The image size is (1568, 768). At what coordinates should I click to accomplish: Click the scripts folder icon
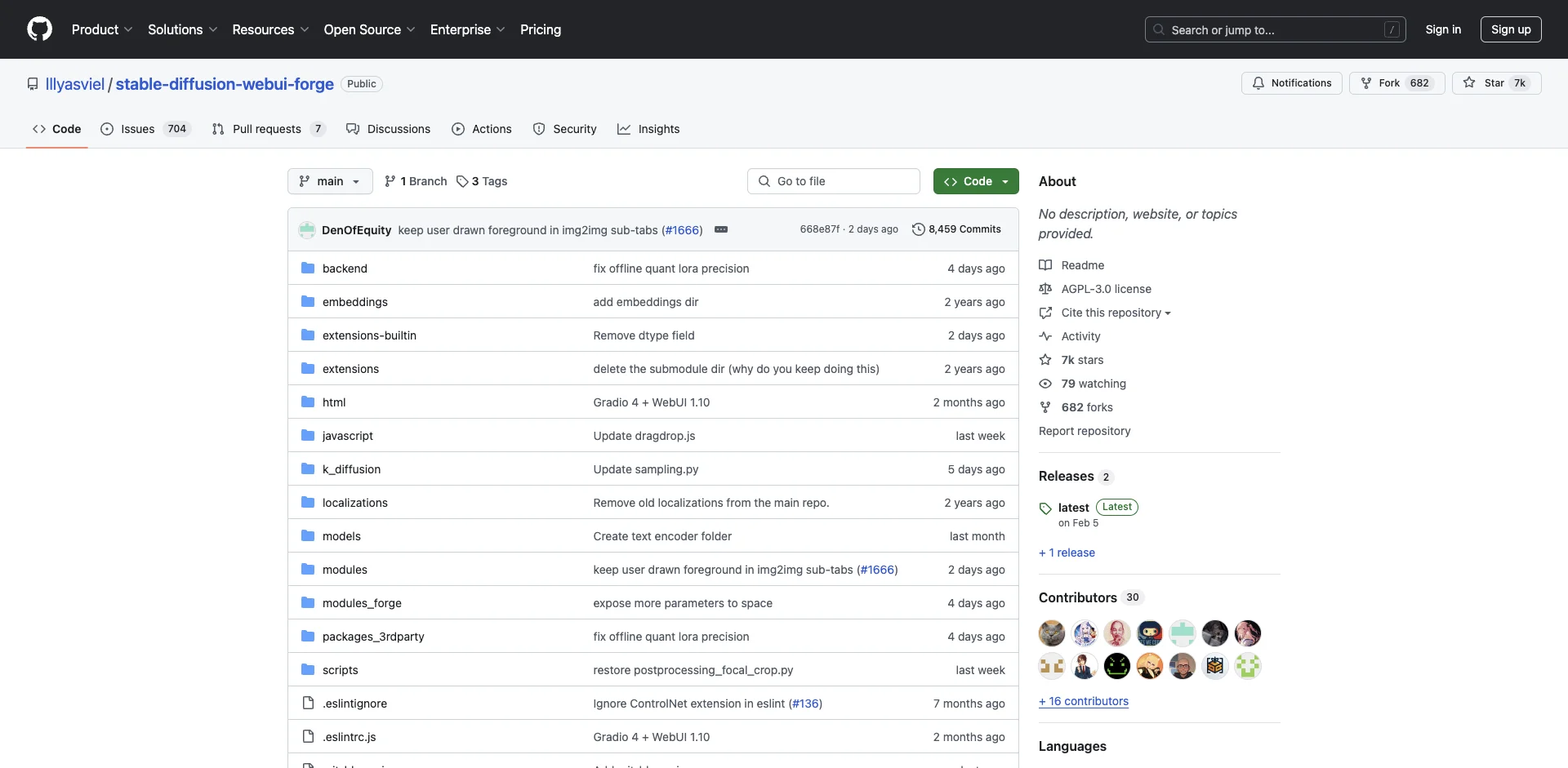308,669
